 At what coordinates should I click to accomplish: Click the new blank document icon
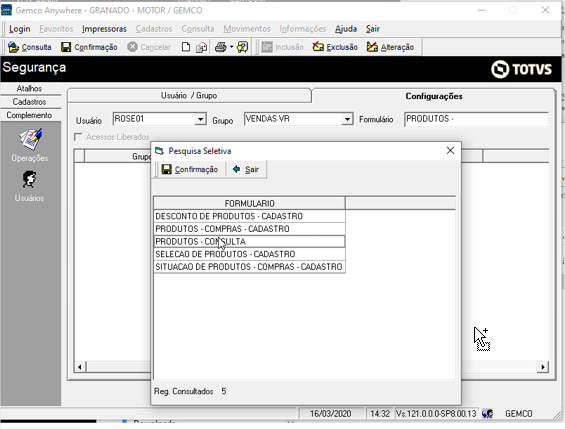[x=186, y=47]
